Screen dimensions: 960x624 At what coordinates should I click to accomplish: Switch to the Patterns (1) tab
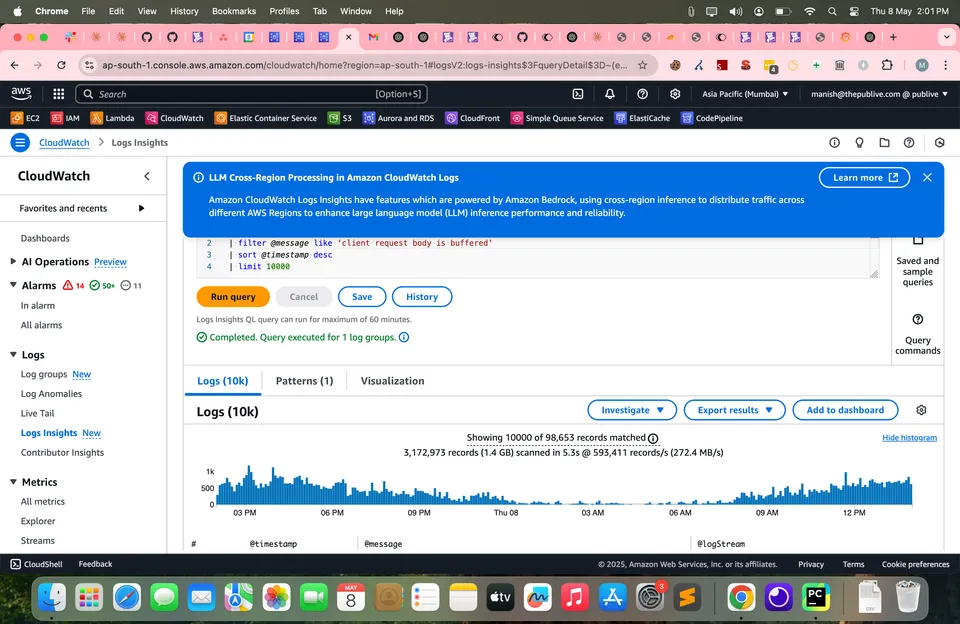point(304,381)
